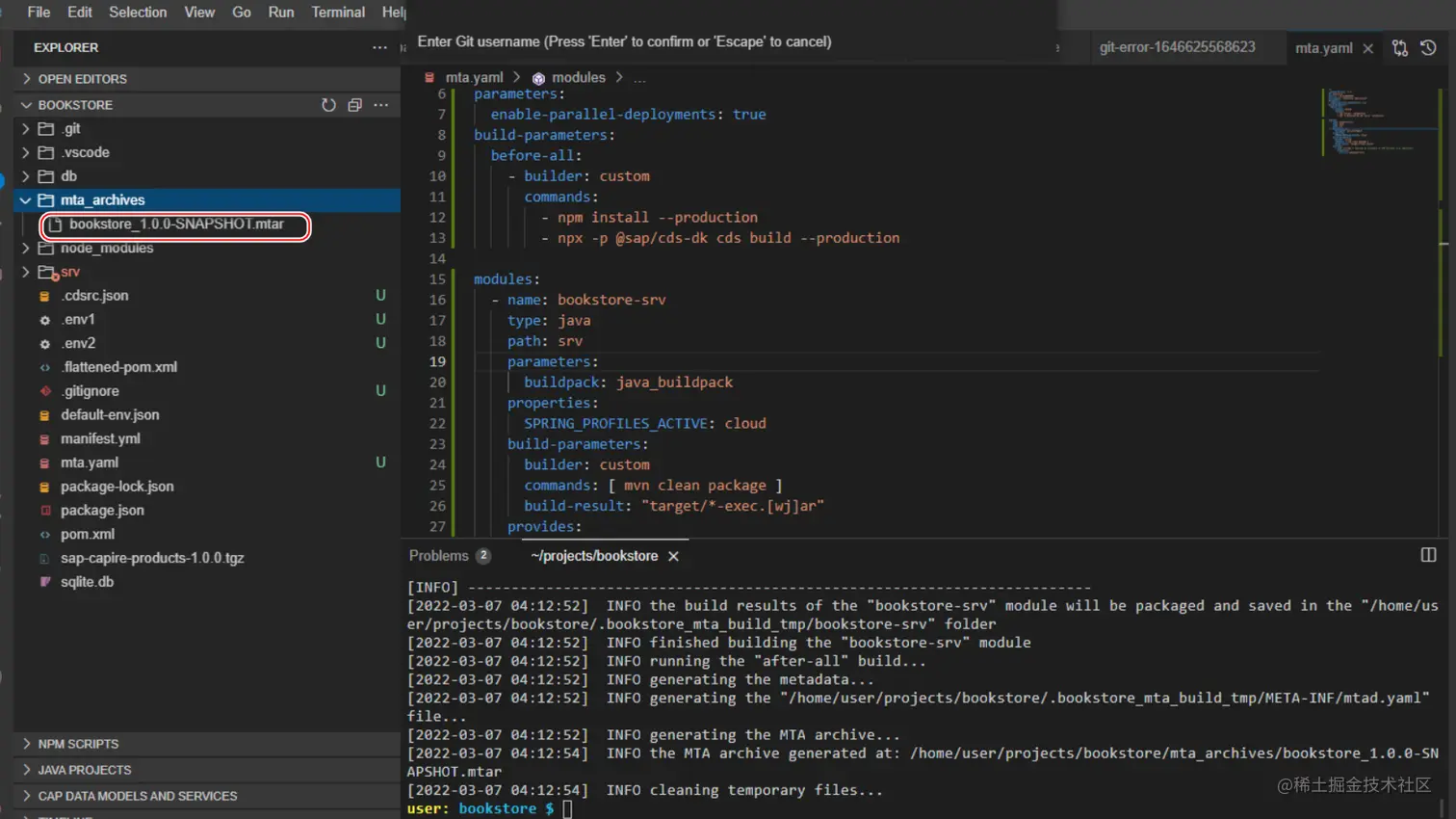Click 'buildpack: java_buildpack' line

click(628, 383)
